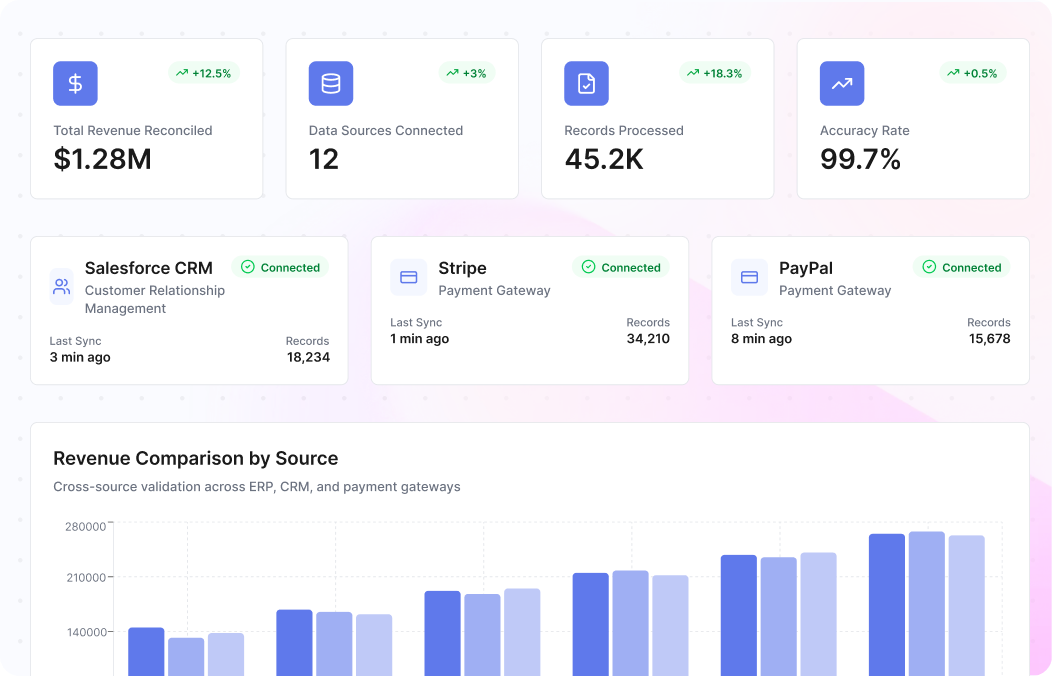Click the users icon beside Salesforce CRM
Viewport: 1052px width, 676px height.
click(62, 286)
